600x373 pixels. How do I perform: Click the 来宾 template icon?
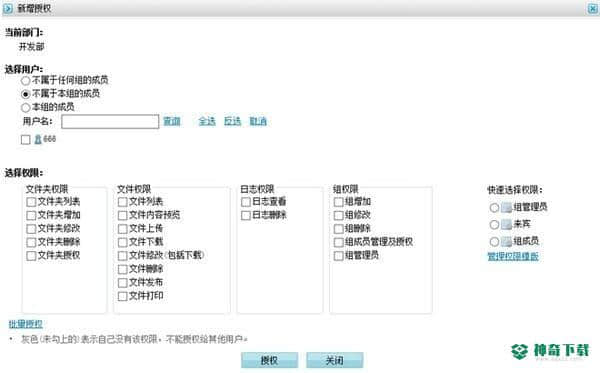[506, 224]
